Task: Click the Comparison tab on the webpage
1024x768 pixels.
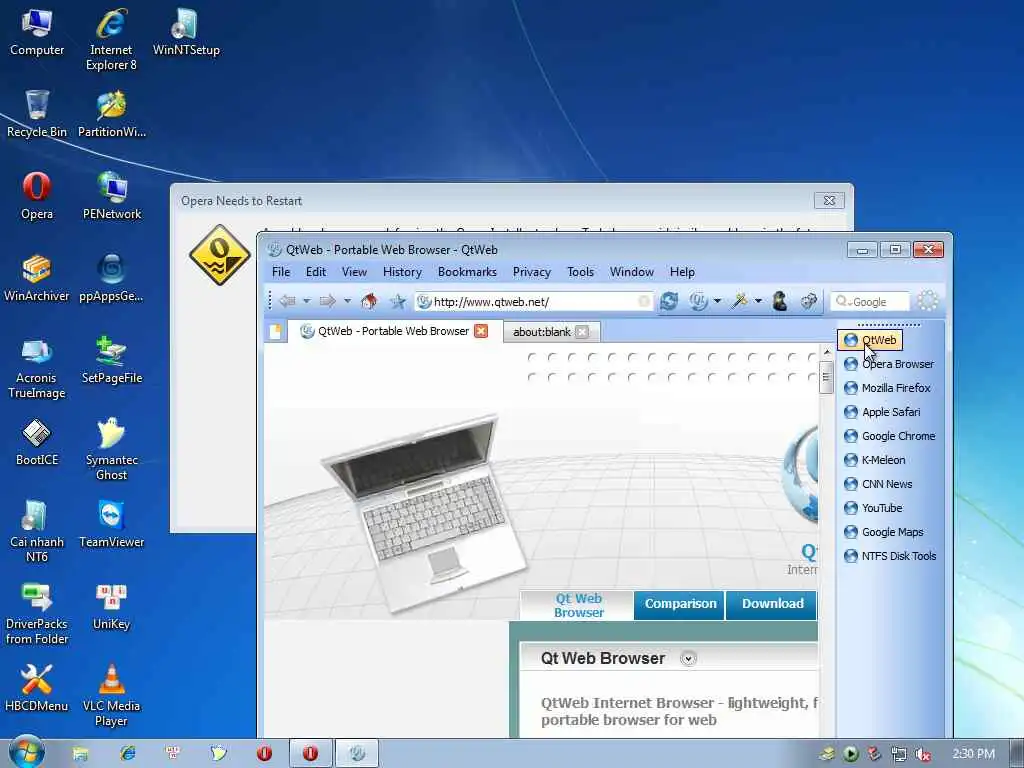Action: (x=680, y=604)
